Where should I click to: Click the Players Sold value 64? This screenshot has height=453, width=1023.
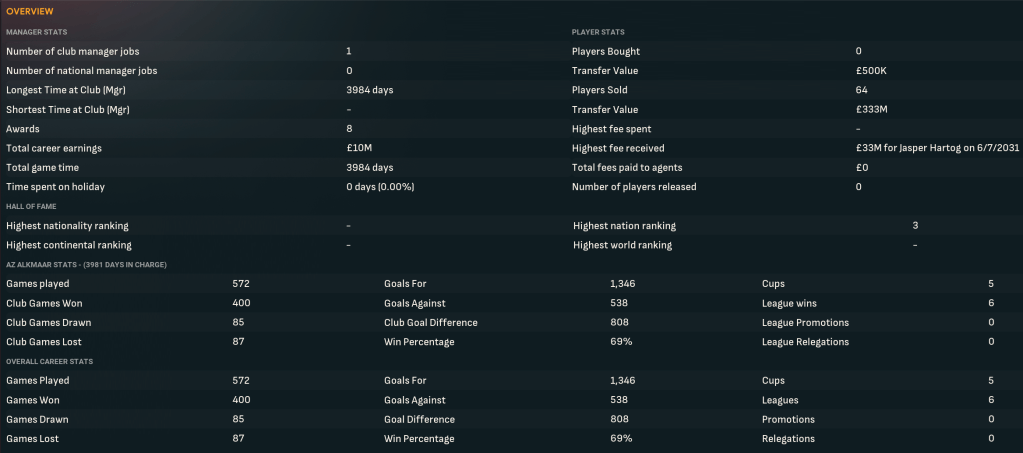click(861, 90)
